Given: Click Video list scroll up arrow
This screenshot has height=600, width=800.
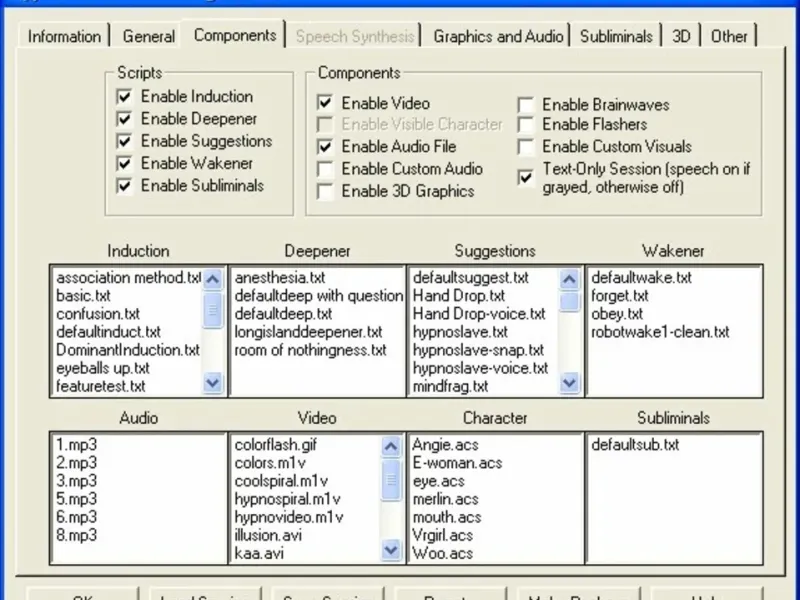Looking at the screenshot, I should 391,446.
